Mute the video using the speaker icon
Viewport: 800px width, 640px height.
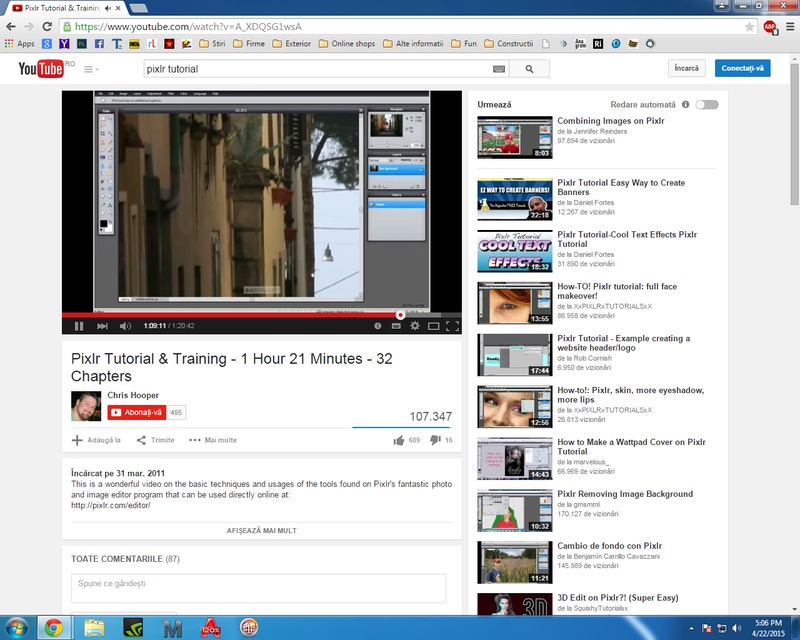(125, 326)
